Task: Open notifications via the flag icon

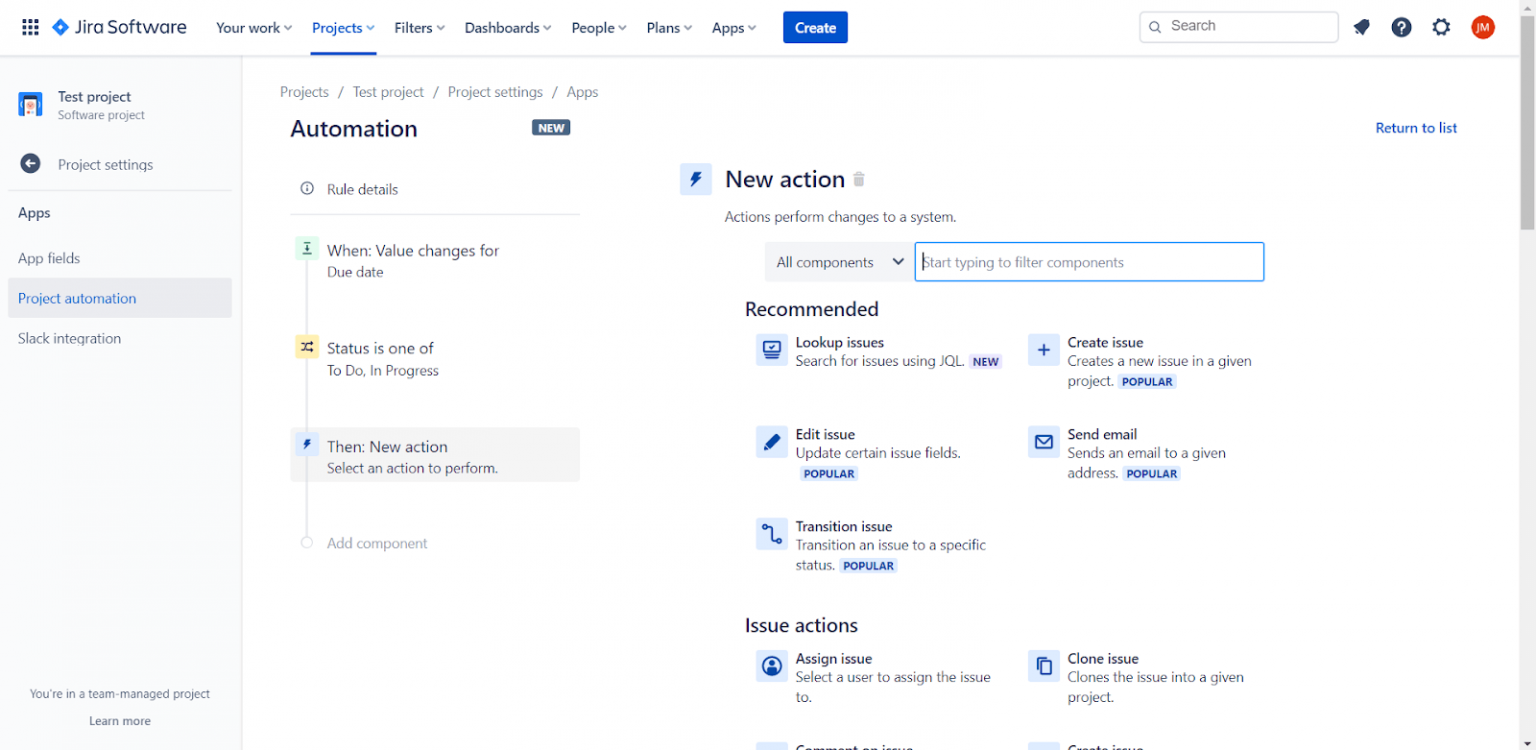Action: coord(1361,27)
